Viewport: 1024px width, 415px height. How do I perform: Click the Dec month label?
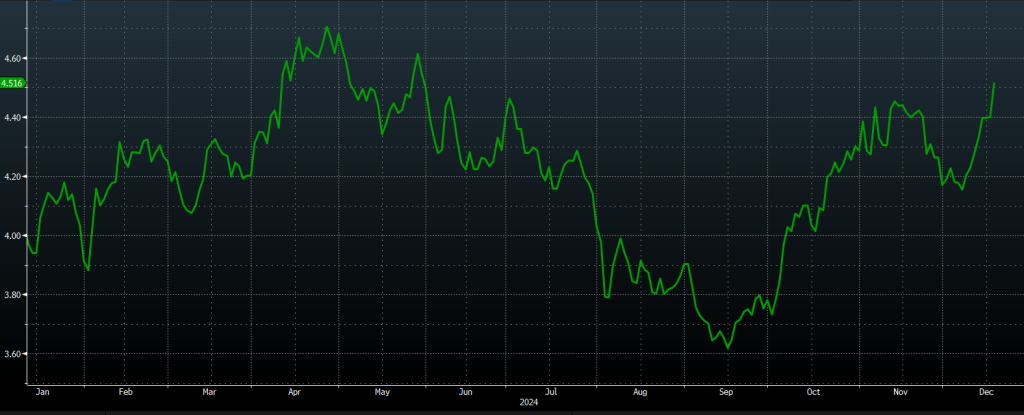point(987,392)
